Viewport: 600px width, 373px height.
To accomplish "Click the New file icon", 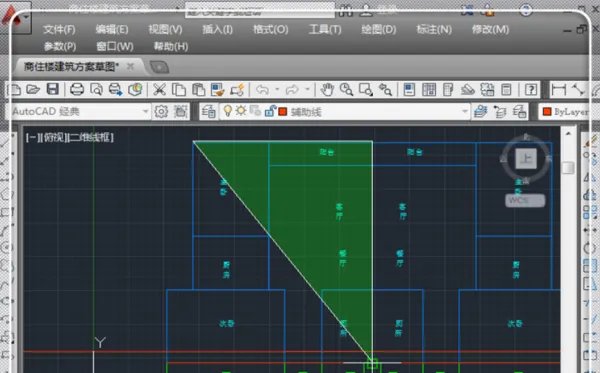I will [14, 90].
